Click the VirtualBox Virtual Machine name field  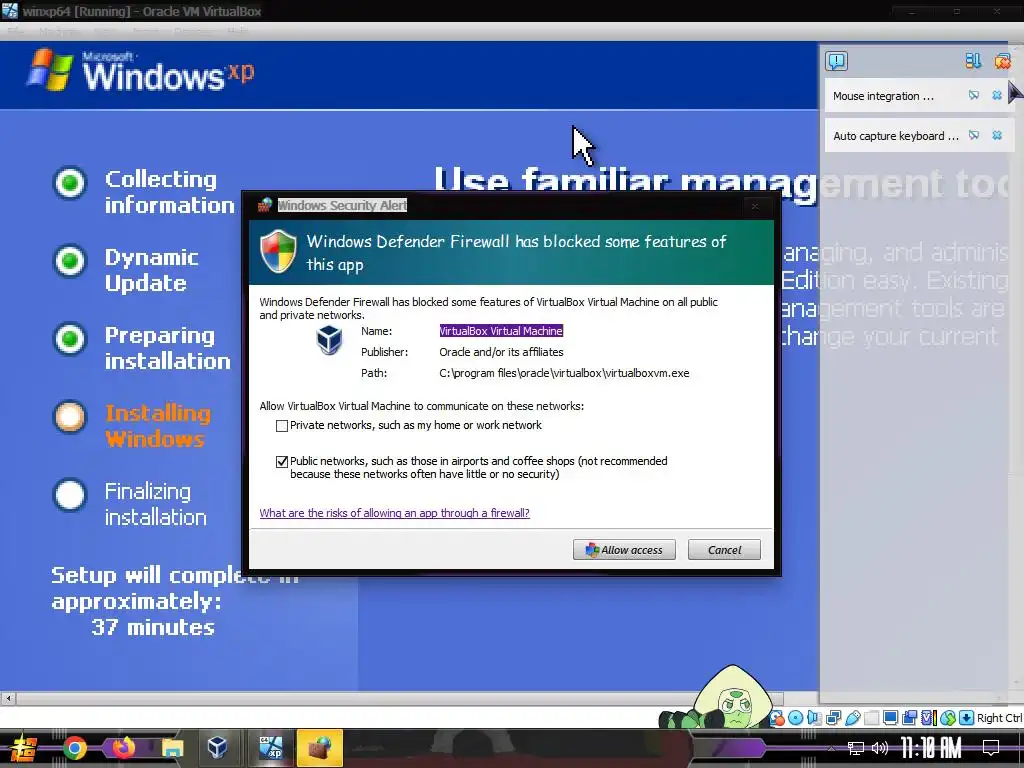(501, 331)
